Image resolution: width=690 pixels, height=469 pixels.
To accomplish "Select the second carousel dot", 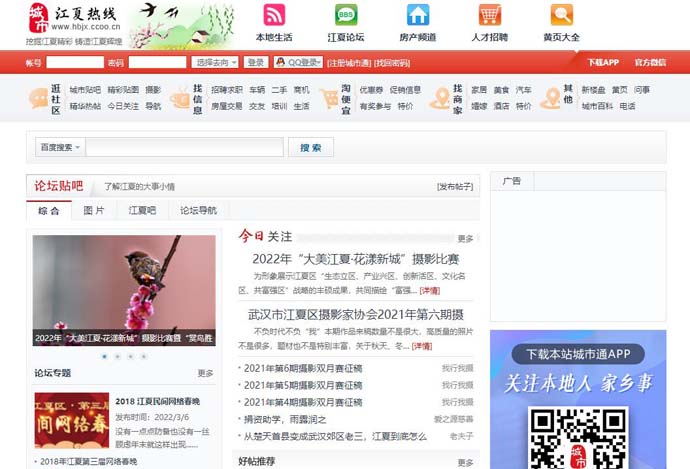I will [x=117, y=356].
